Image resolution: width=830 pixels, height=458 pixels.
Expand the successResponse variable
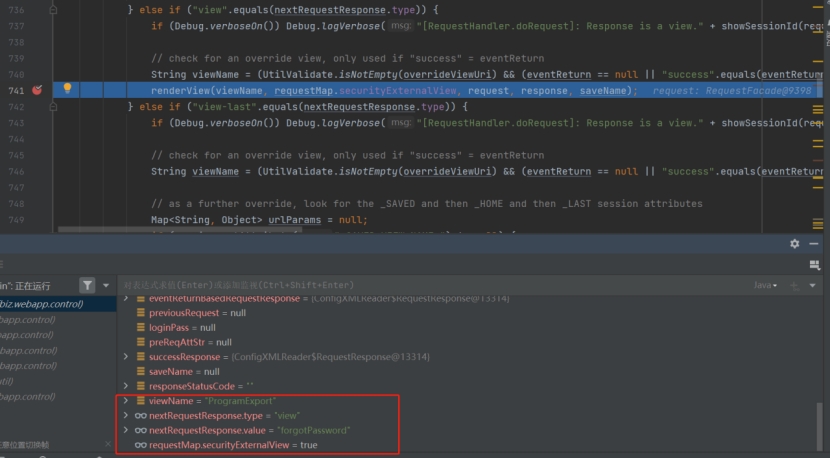tap(126, 356)
